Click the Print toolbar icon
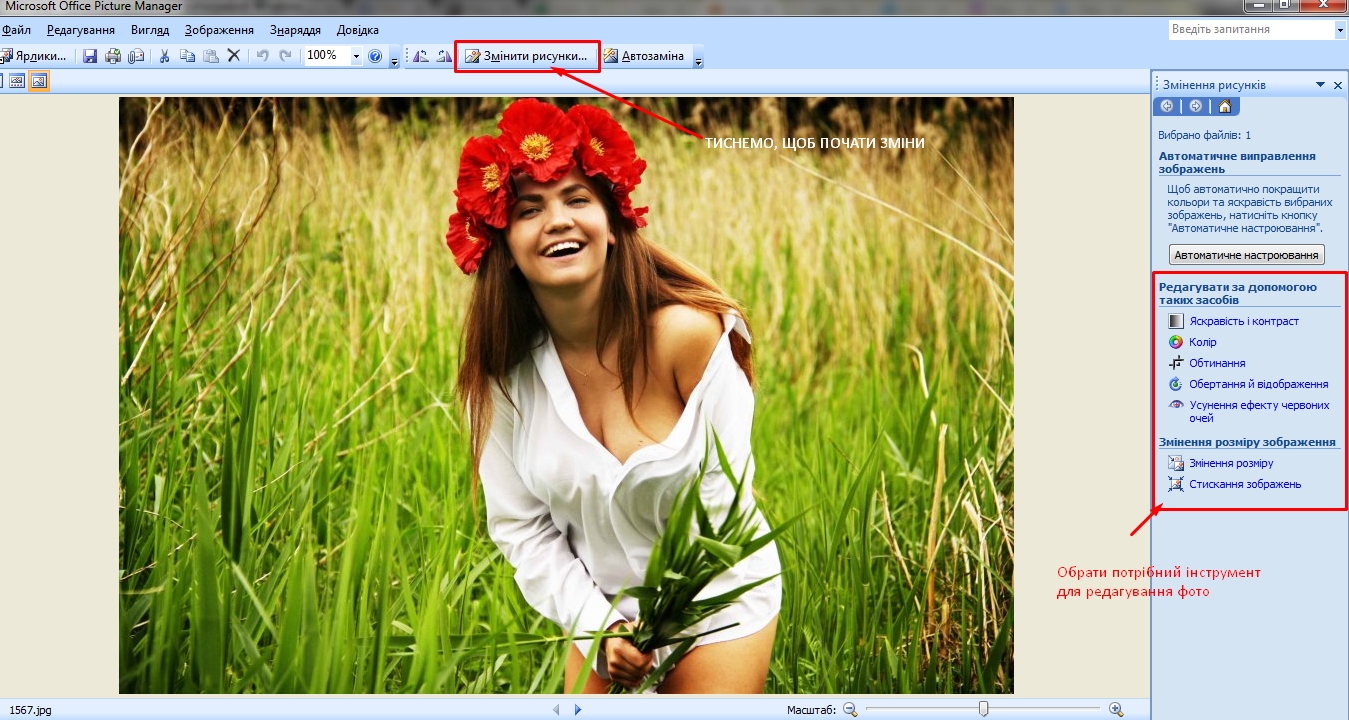Image resolution: width=1349 pixels, height=720 pixels. 113,56
